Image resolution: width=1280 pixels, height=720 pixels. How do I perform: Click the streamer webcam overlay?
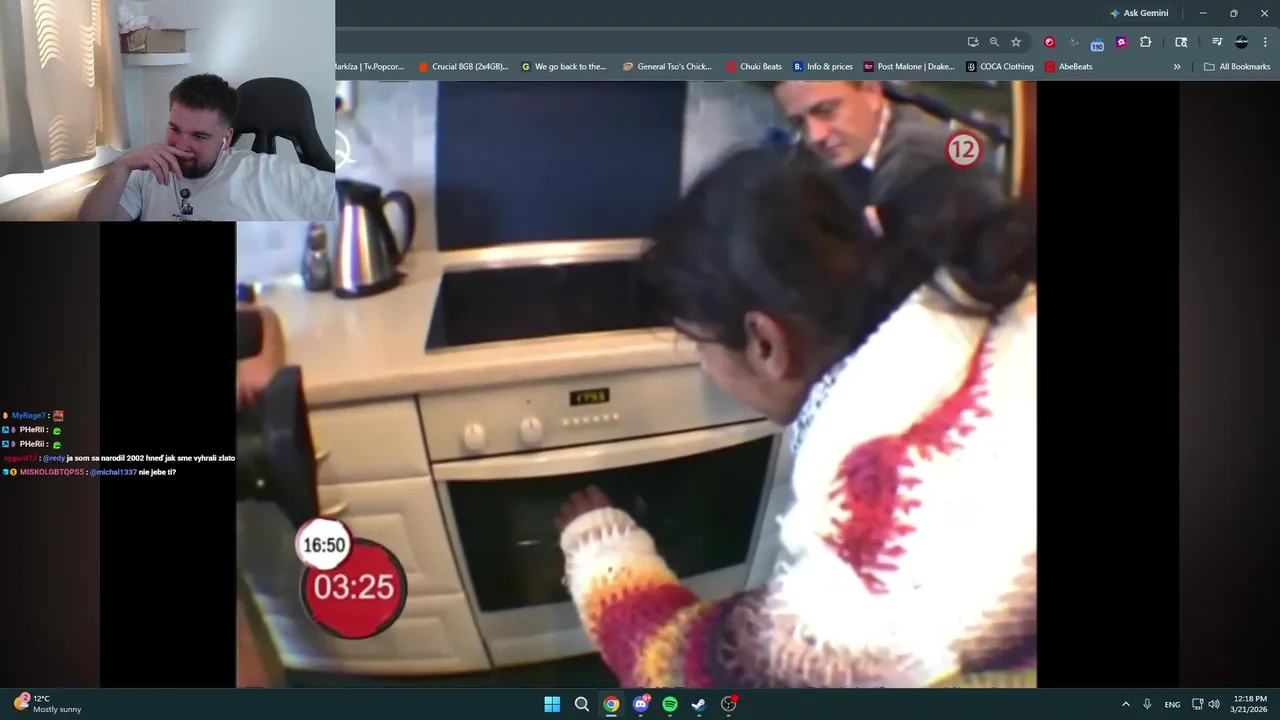pos(168,110)
